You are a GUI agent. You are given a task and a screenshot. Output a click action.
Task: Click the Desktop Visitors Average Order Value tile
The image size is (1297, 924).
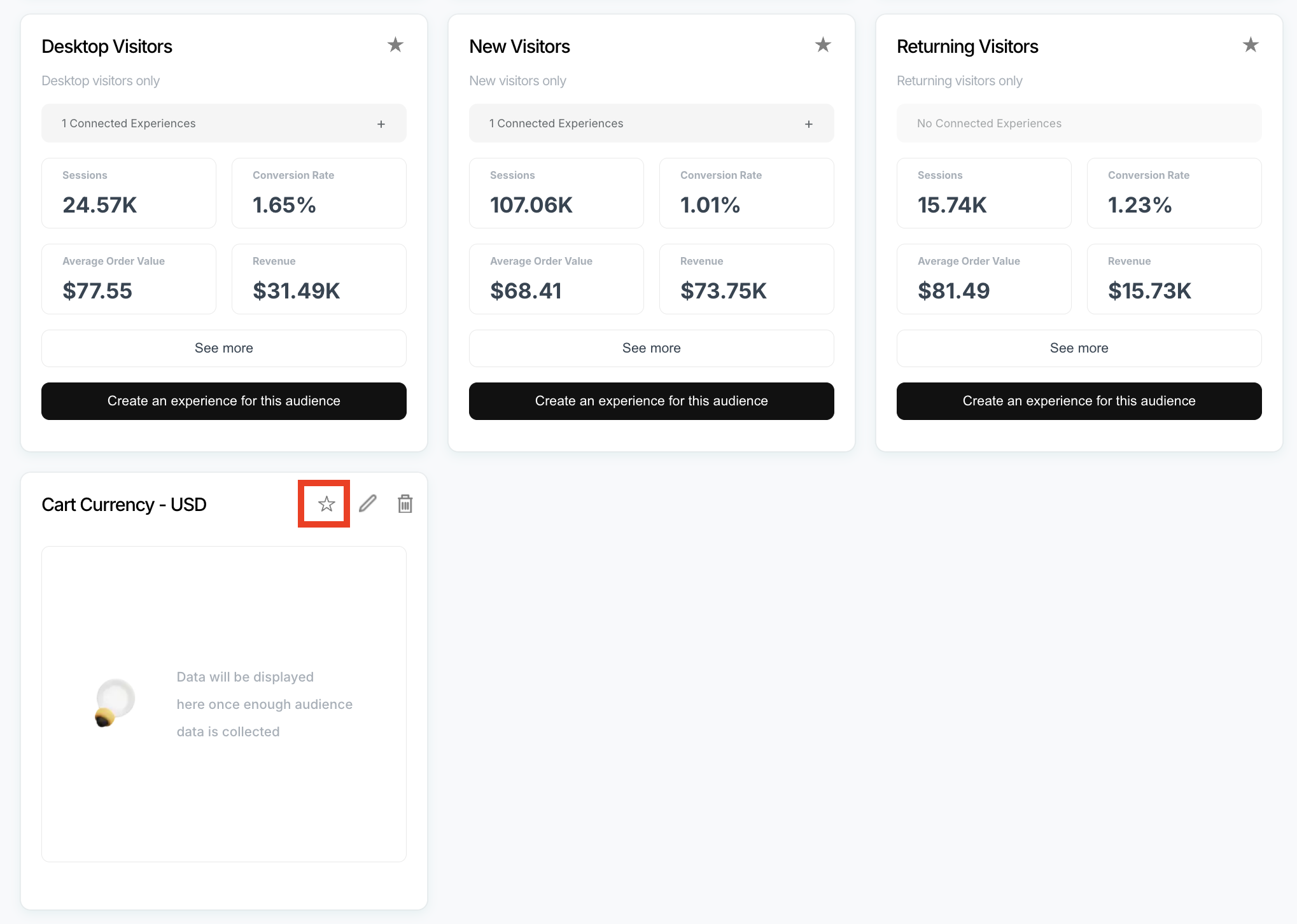tap(129, 279)
